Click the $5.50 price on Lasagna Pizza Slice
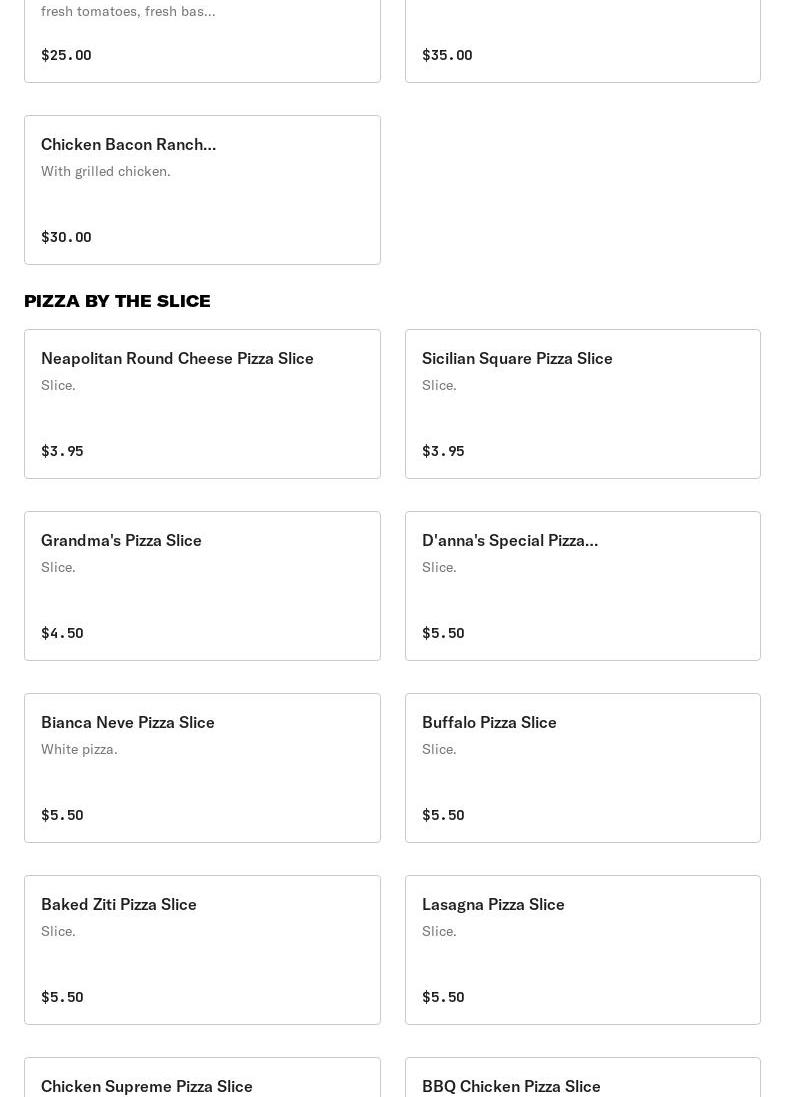785x1097 pixels. coord(443,997)
